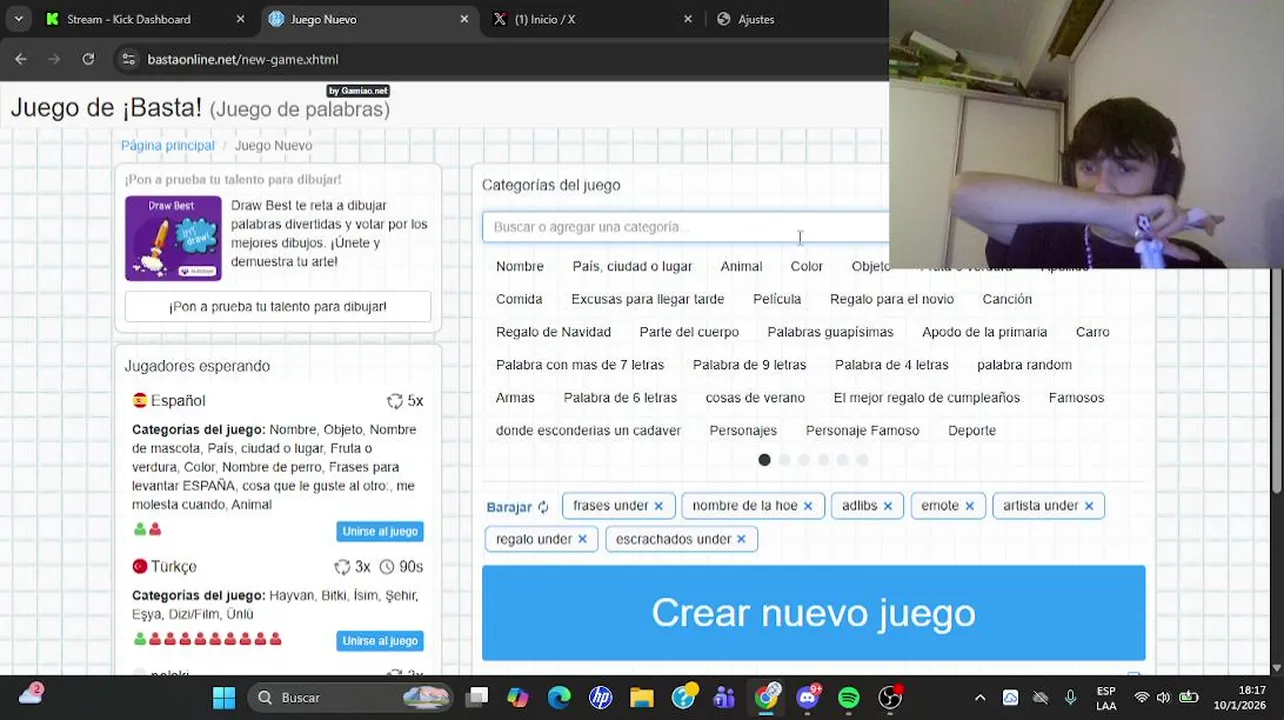Go to the first category page dot
Image resolution: width=1284 pixels, height=720 pixels.
pyautogui.click(x=764, y=460)
